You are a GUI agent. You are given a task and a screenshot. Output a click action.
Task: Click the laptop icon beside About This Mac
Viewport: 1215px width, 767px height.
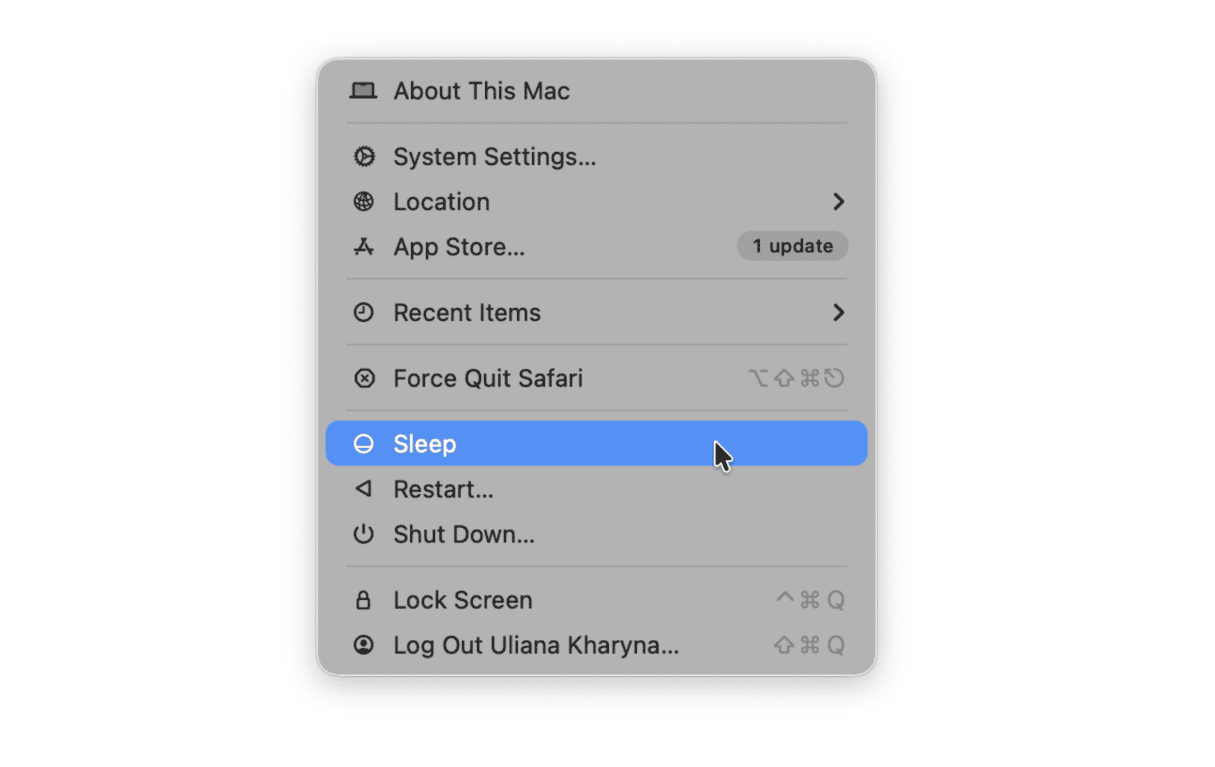tap(364, 91)
